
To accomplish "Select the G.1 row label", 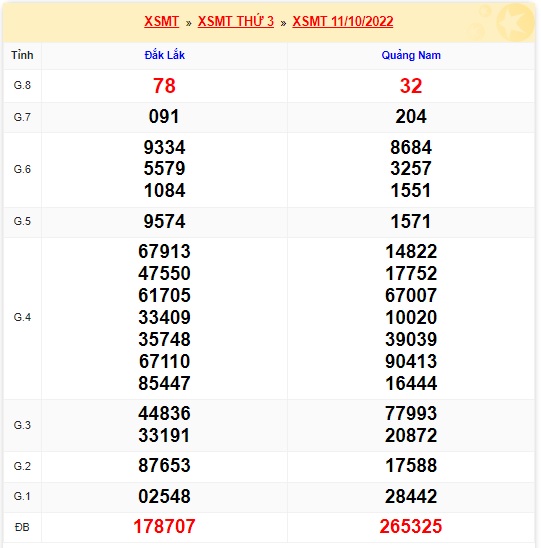I will point(22,496).
